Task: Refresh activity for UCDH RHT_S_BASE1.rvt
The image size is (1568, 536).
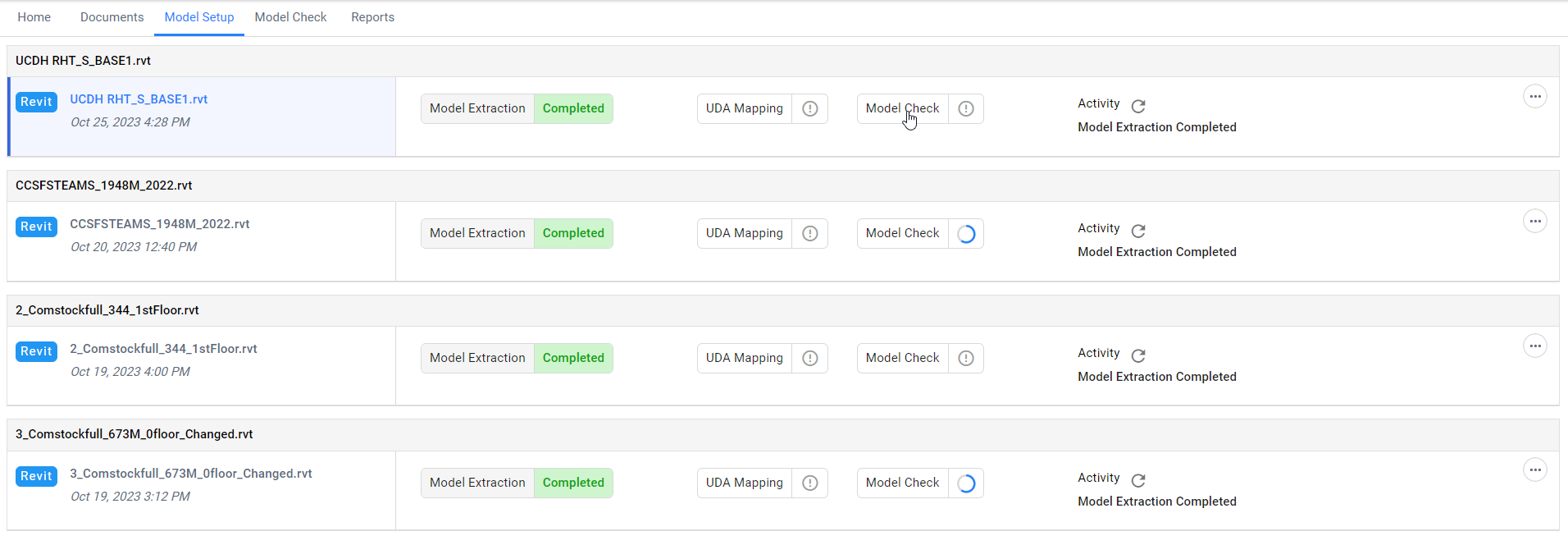Action: tap(1138, 106)
